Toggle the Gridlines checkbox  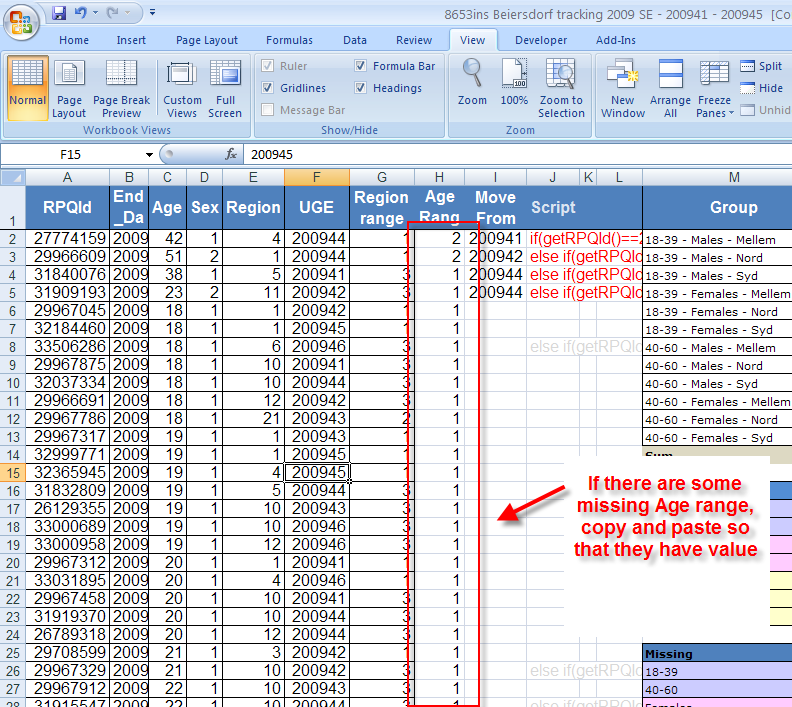pyautogui.click(x=268, y=88)
